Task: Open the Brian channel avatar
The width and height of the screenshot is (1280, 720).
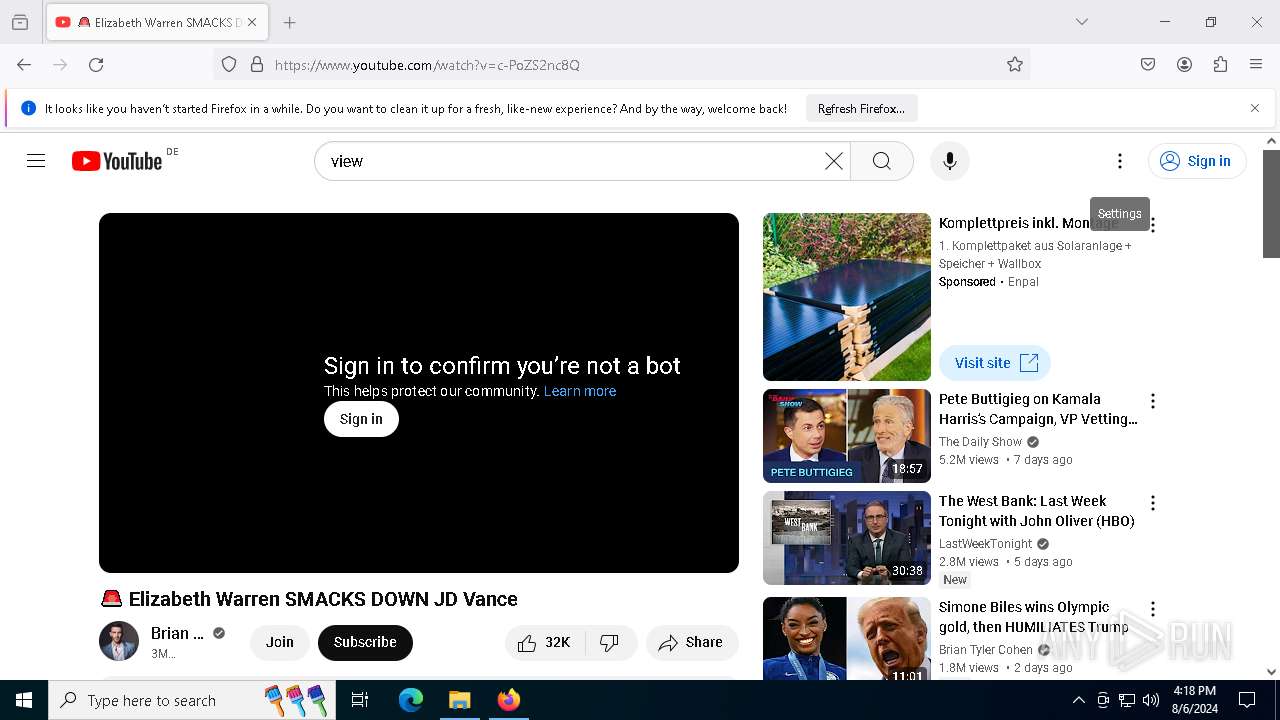Action: coord(119,642)
